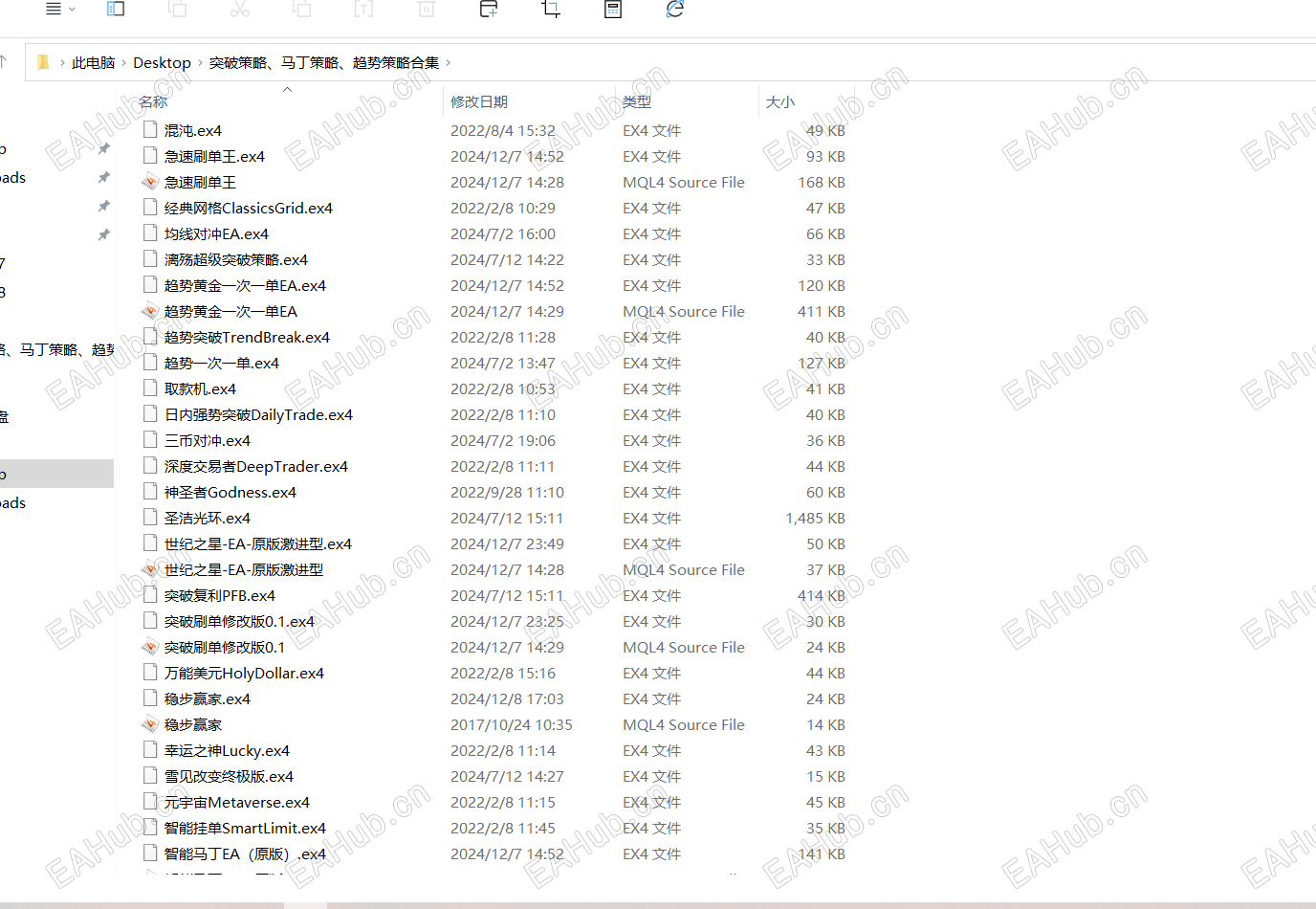Toggle the sidebar panel icon in the toolbar
The image size is (1316, 909).
(x=116, y=10)
